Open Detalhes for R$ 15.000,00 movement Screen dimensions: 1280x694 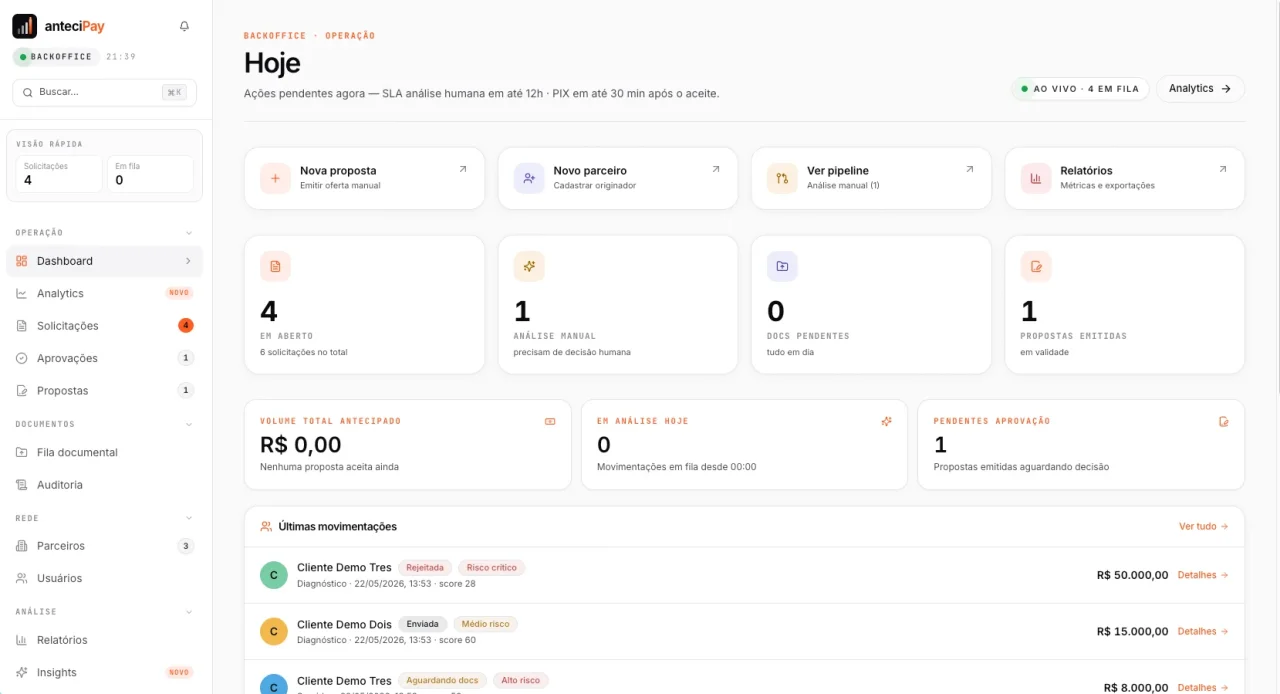pyautogui.click(x=1203, y=631)
